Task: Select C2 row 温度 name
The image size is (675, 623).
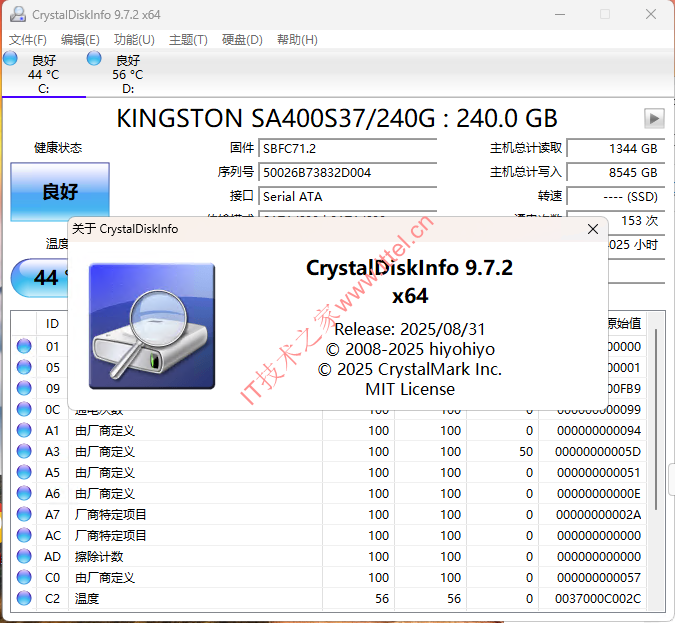Action: pos(87,598)
